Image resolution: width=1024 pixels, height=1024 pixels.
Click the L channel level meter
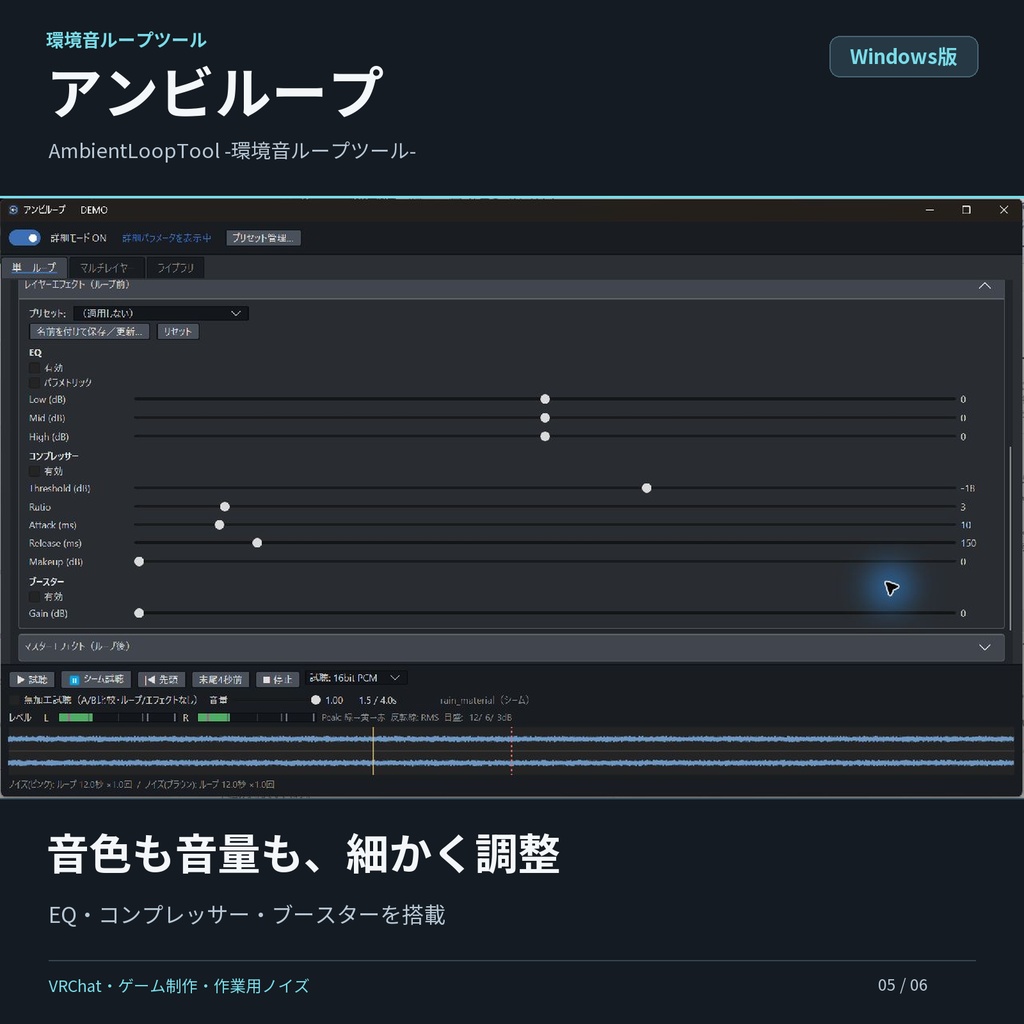point(118,718)
